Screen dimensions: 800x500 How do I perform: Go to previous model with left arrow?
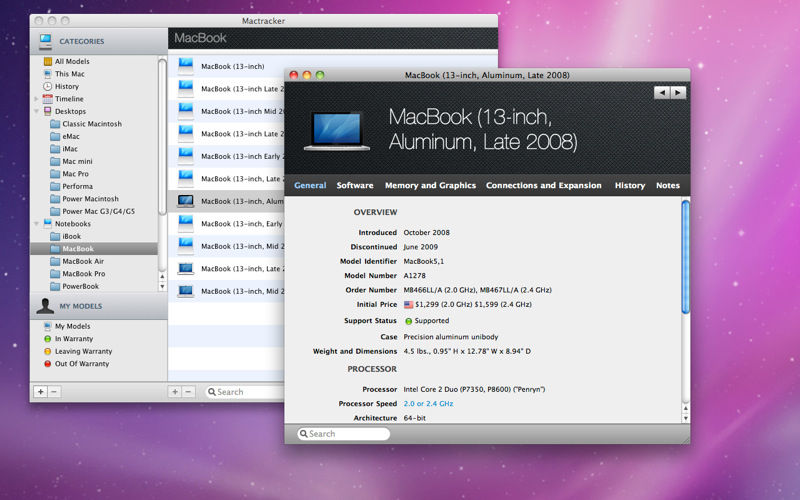click(662, 93)
